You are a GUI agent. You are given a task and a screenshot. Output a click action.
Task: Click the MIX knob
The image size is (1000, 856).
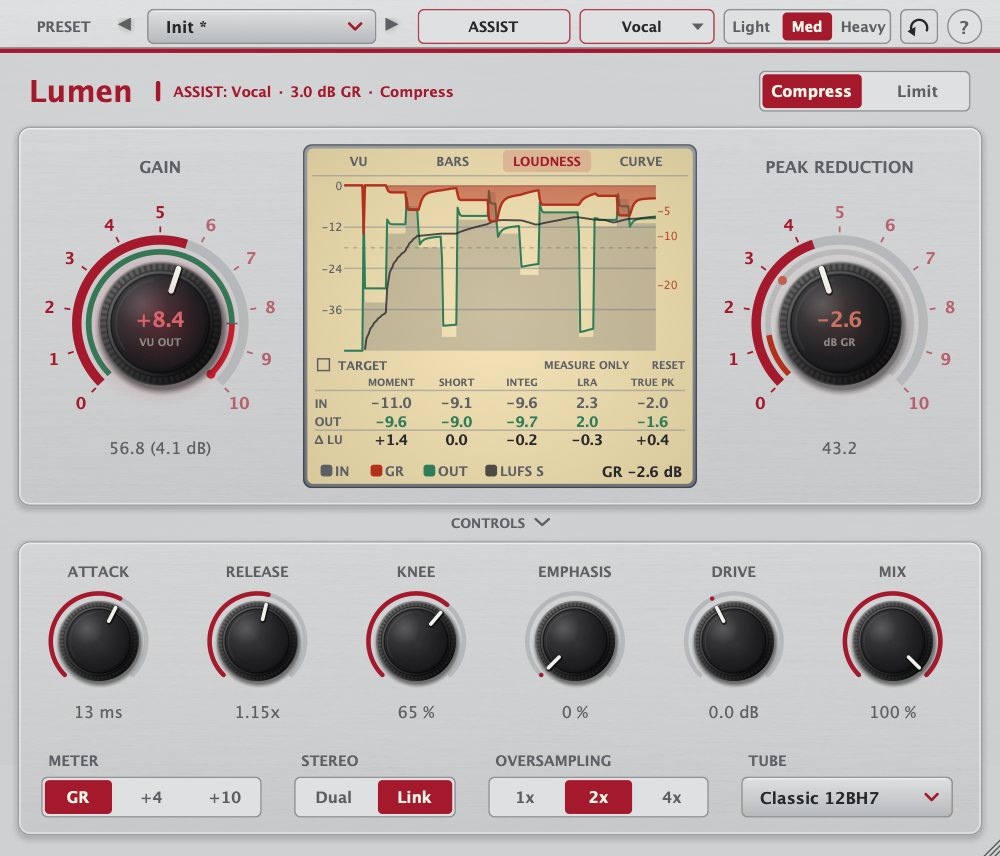892,640
